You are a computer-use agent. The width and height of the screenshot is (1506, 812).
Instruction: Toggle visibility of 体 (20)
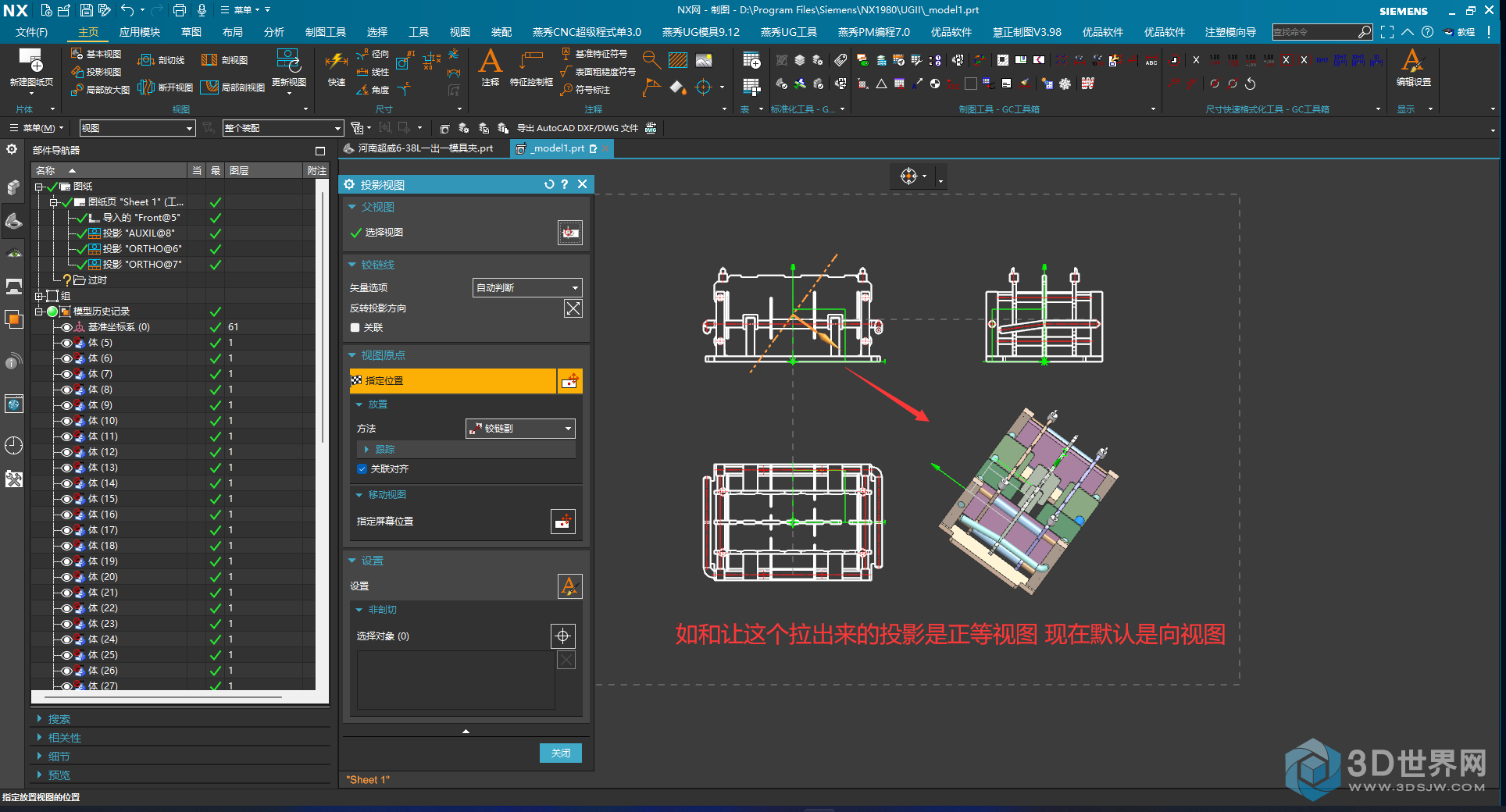coord(67,577)
